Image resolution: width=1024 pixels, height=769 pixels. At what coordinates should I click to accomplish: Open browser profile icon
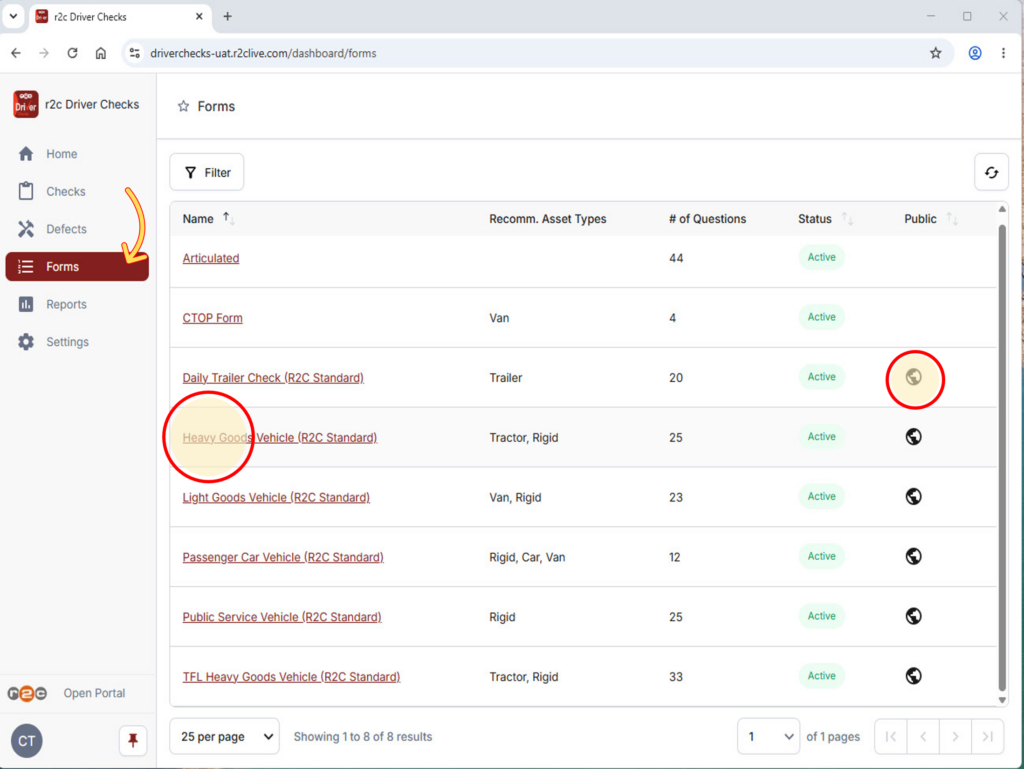(975, 54)
